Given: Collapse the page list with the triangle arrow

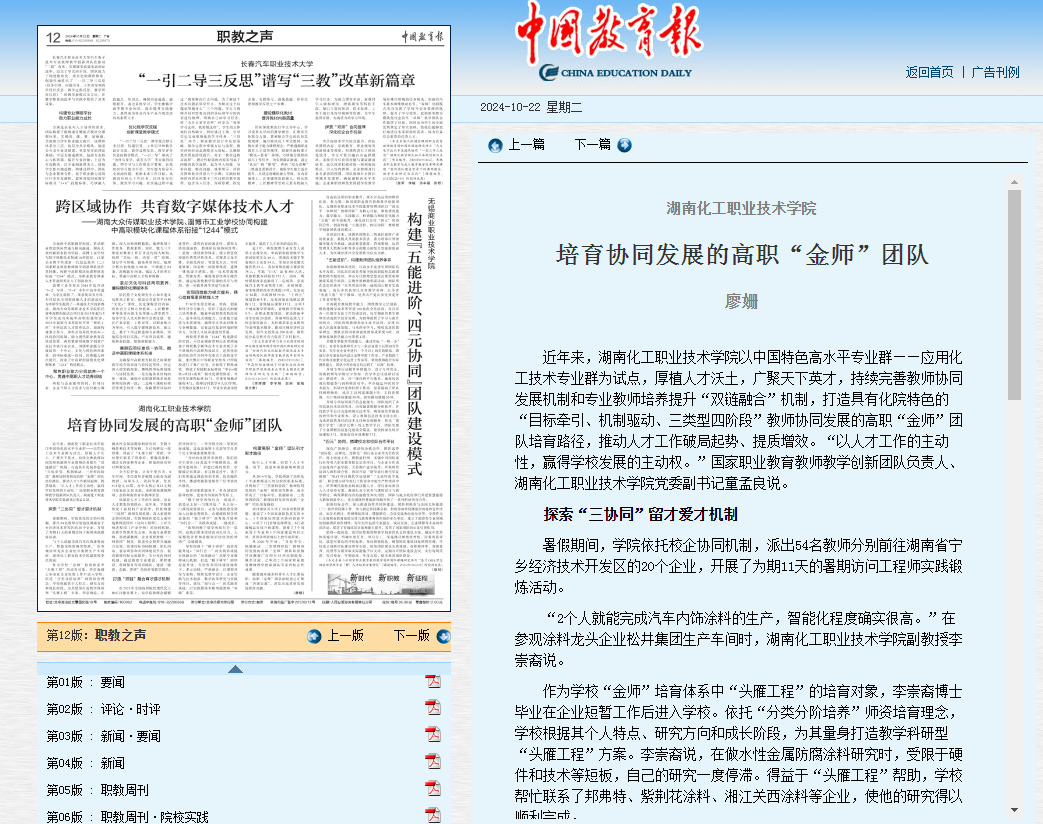Looking at the screenshot, I should 235,669.
